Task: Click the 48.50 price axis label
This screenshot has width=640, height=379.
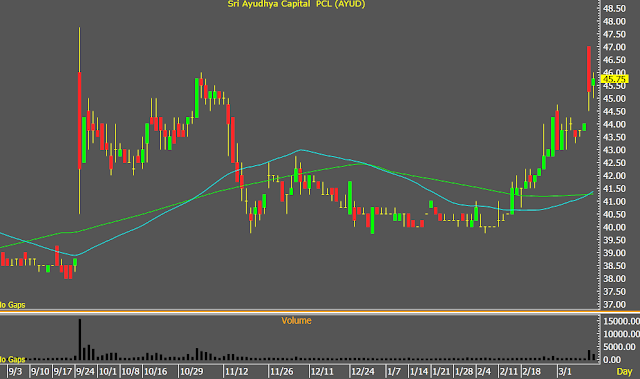Action: pyautogui.click(x=614, y=9)
